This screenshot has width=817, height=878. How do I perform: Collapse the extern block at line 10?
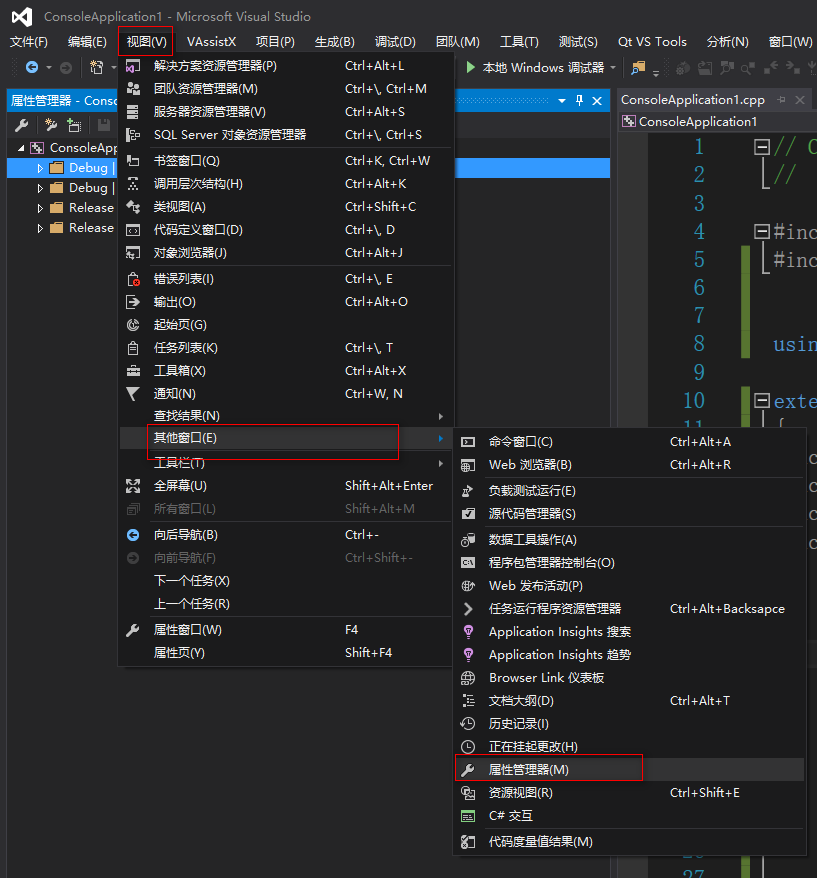762,400
